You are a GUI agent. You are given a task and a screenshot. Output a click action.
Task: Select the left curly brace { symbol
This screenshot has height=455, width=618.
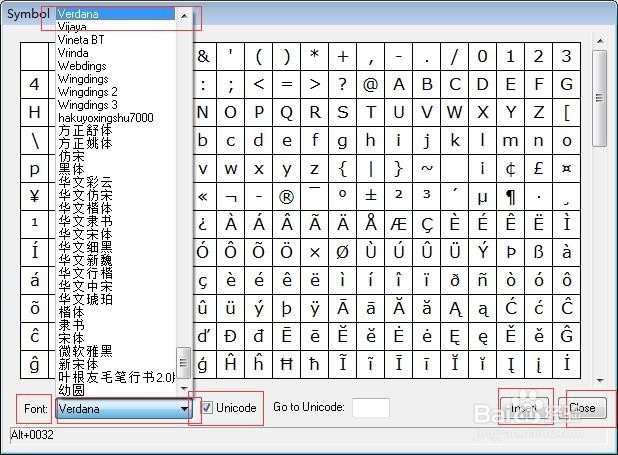tap(343, 168)
